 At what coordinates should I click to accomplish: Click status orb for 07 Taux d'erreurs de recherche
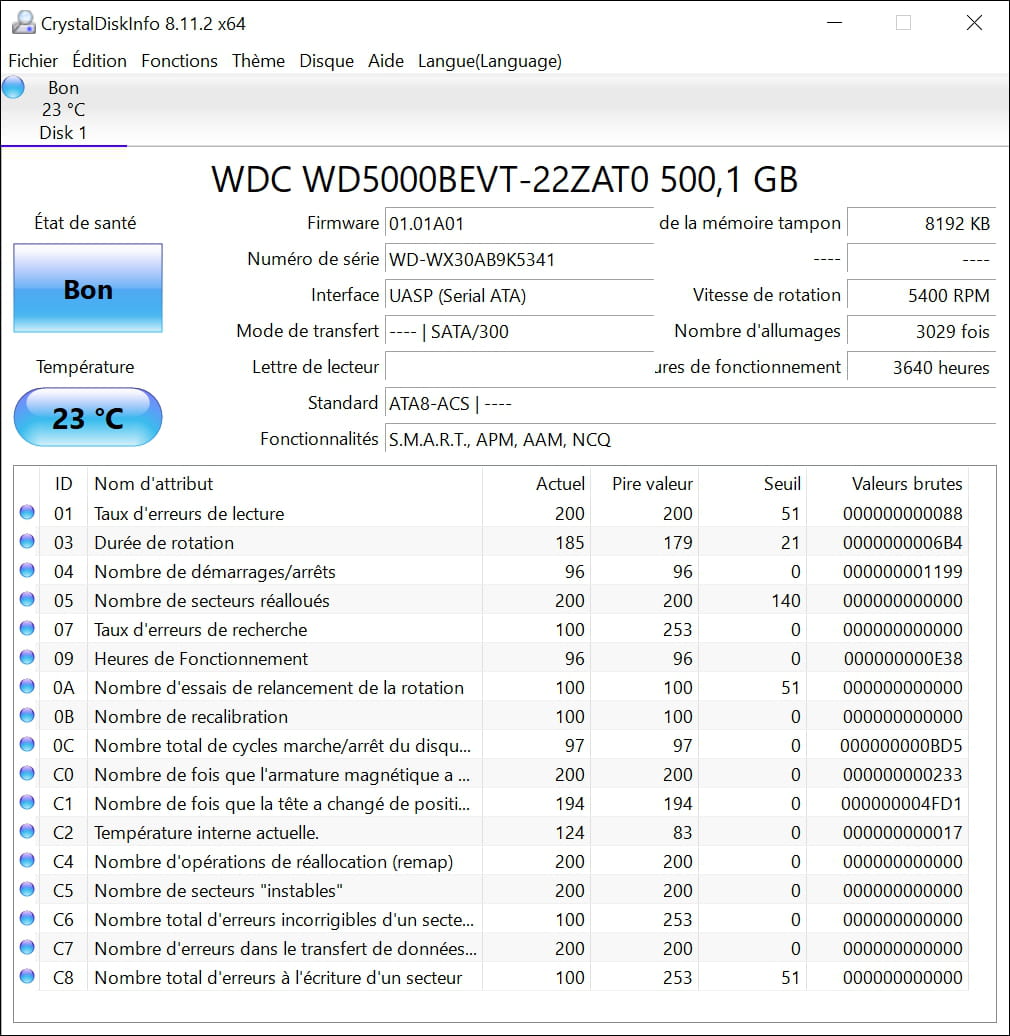pos(27,628)
